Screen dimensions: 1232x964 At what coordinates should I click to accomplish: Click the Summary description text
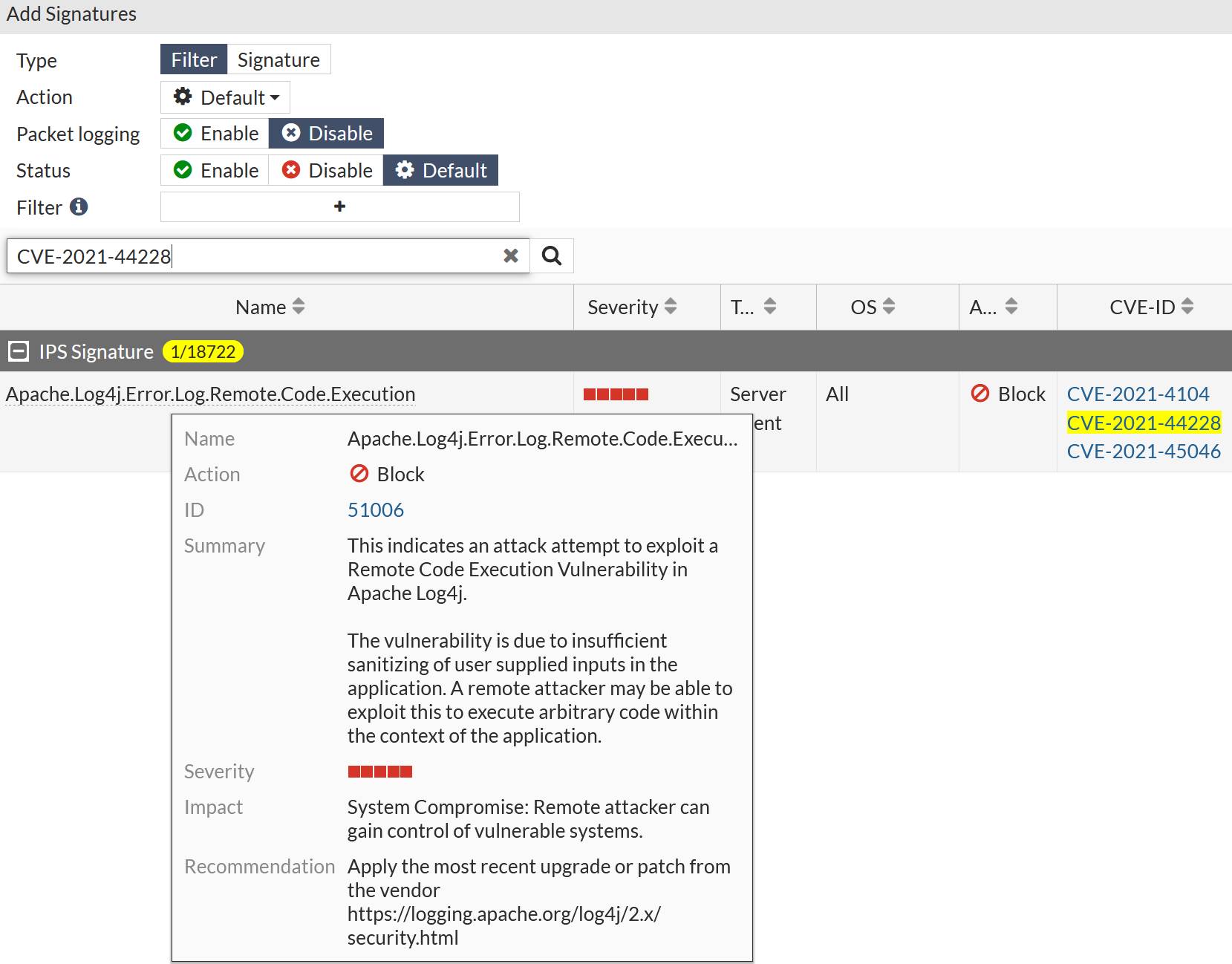(x=540, y=640)
